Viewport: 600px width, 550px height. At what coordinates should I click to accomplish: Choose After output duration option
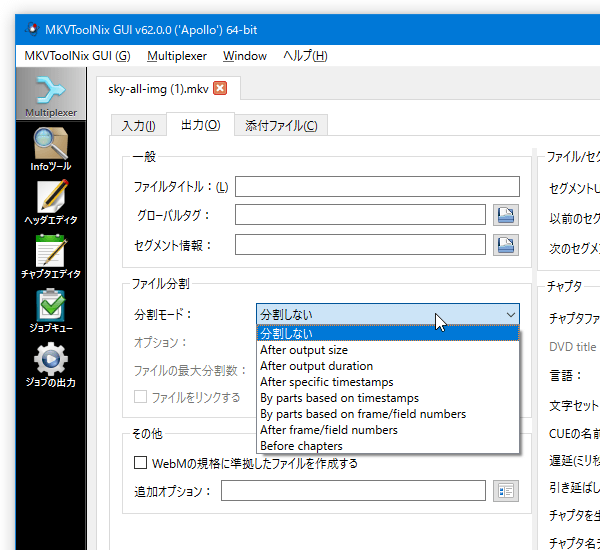pyautogui.click(x=388, y=366)
